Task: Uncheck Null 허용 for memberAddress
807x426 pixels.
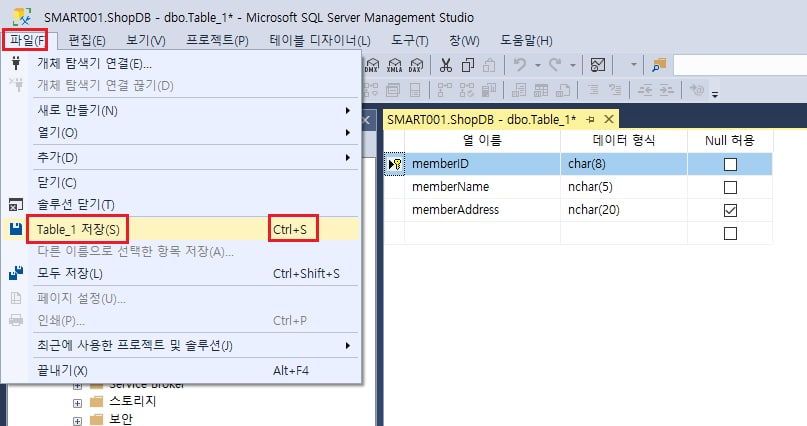Action: tap(730, 210)
